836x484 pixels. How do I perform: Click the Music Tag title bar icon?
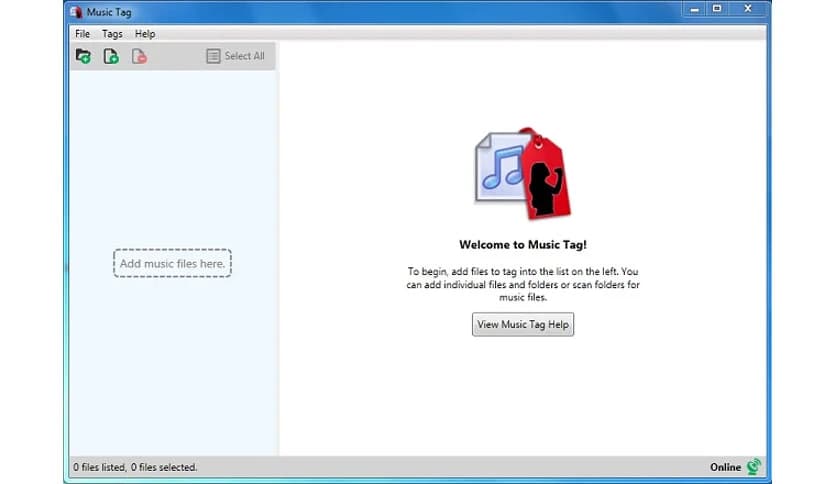click(x=76, y=12)
